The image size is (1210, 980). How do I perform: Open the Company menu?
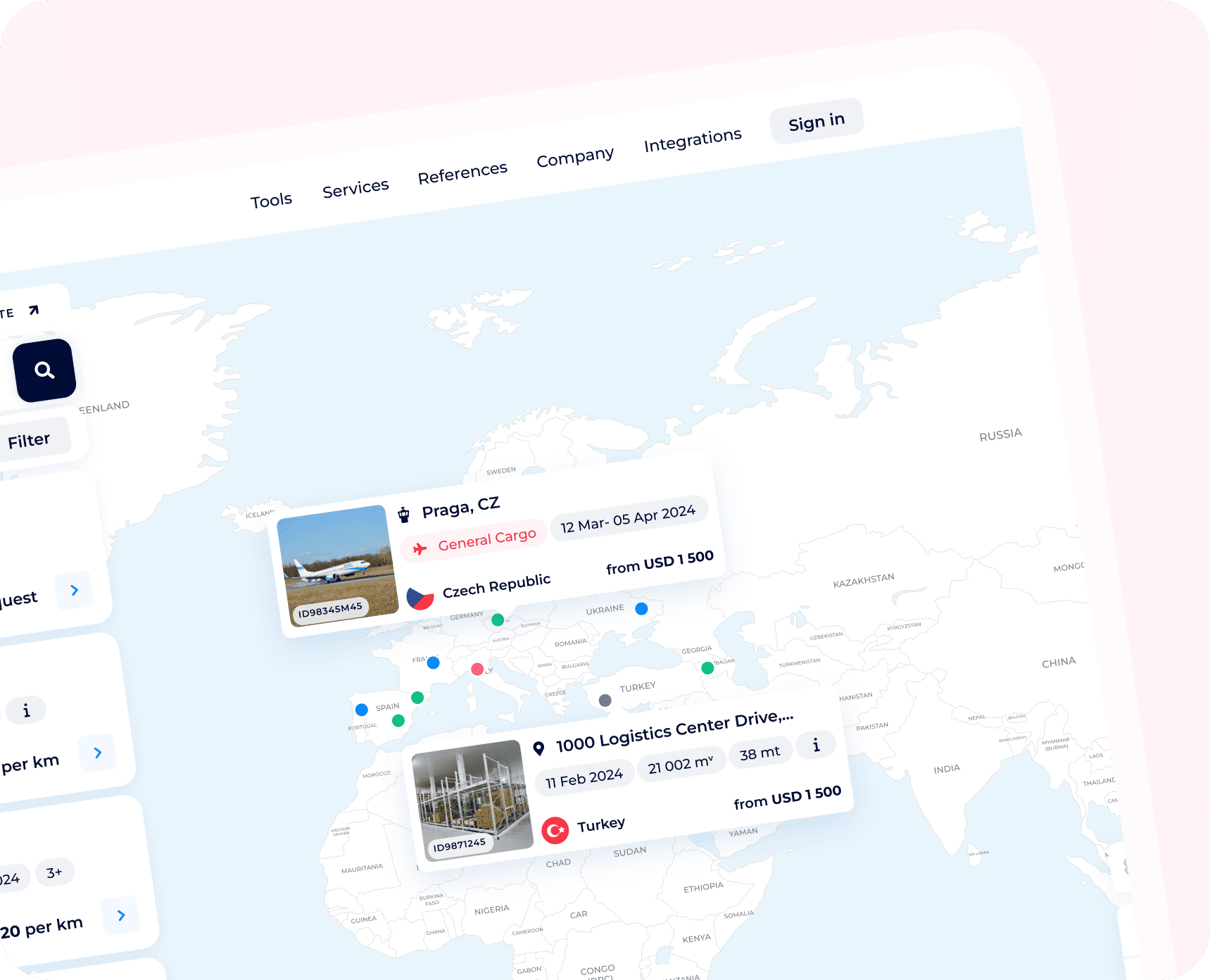(575, 157)
